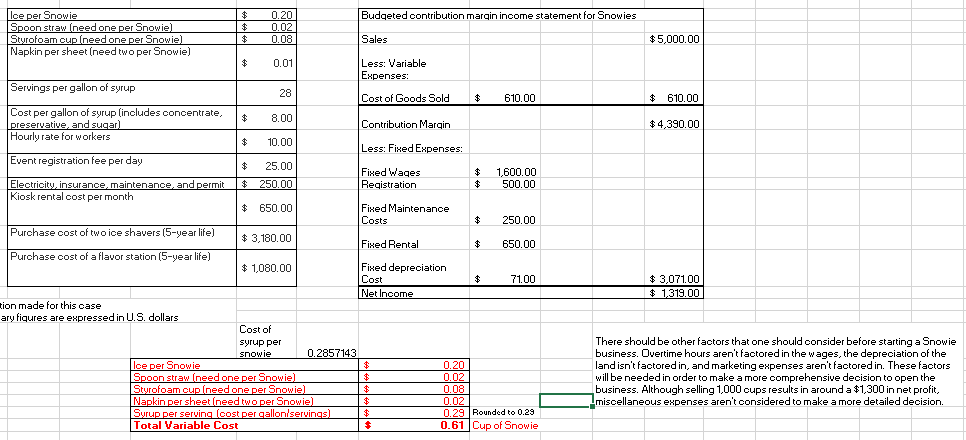This screenshot has height=440, width=966.
Task: Select the black 'Spoon straw (need one per Snowie)' cell
Action: tap(122, 26)
